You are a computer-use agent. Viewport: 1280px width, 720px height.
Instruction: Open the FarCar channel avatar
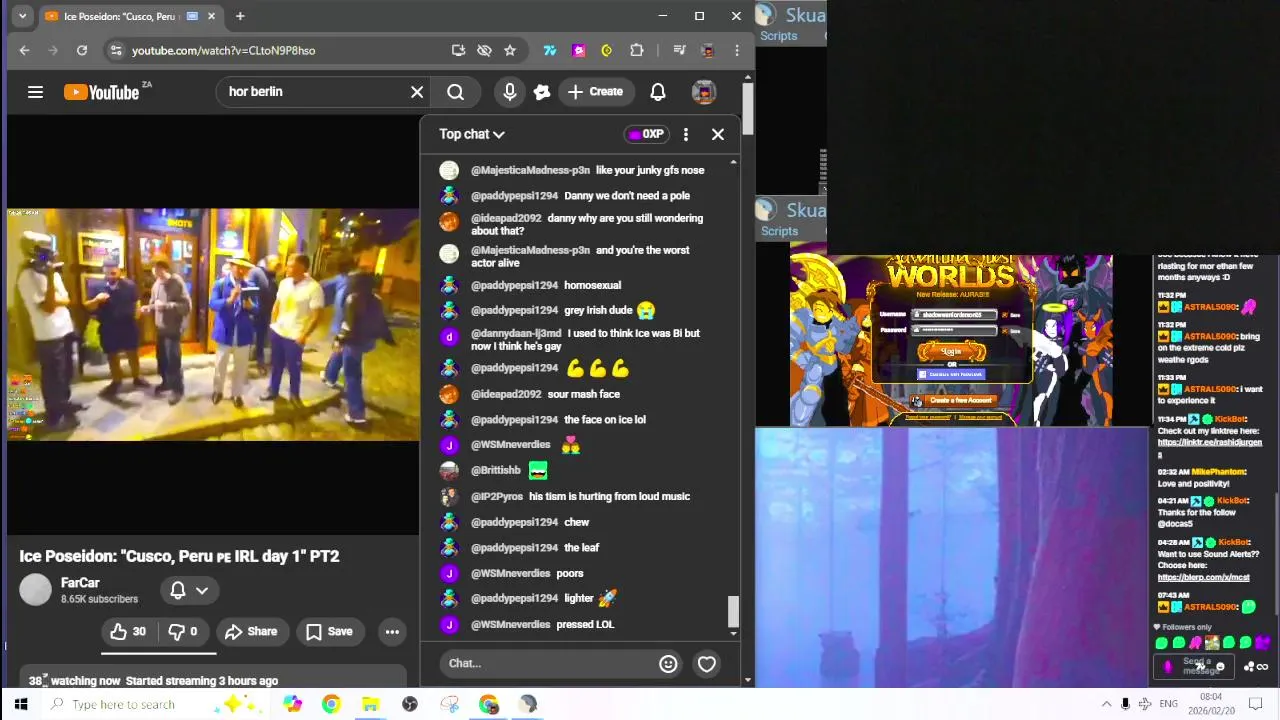35,590
